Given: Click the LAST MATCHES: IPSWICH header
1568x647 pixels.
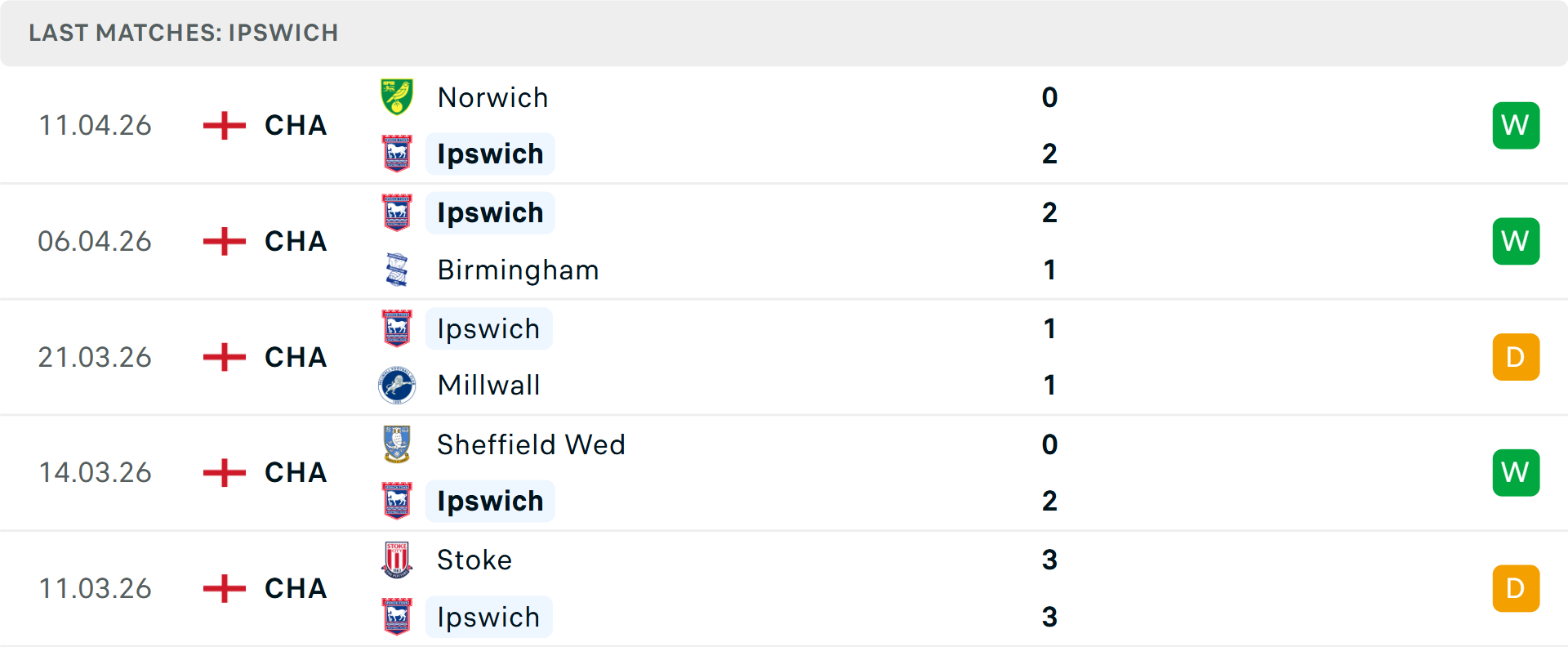Looking at the screenshot, I should click(x=184, y=33).
